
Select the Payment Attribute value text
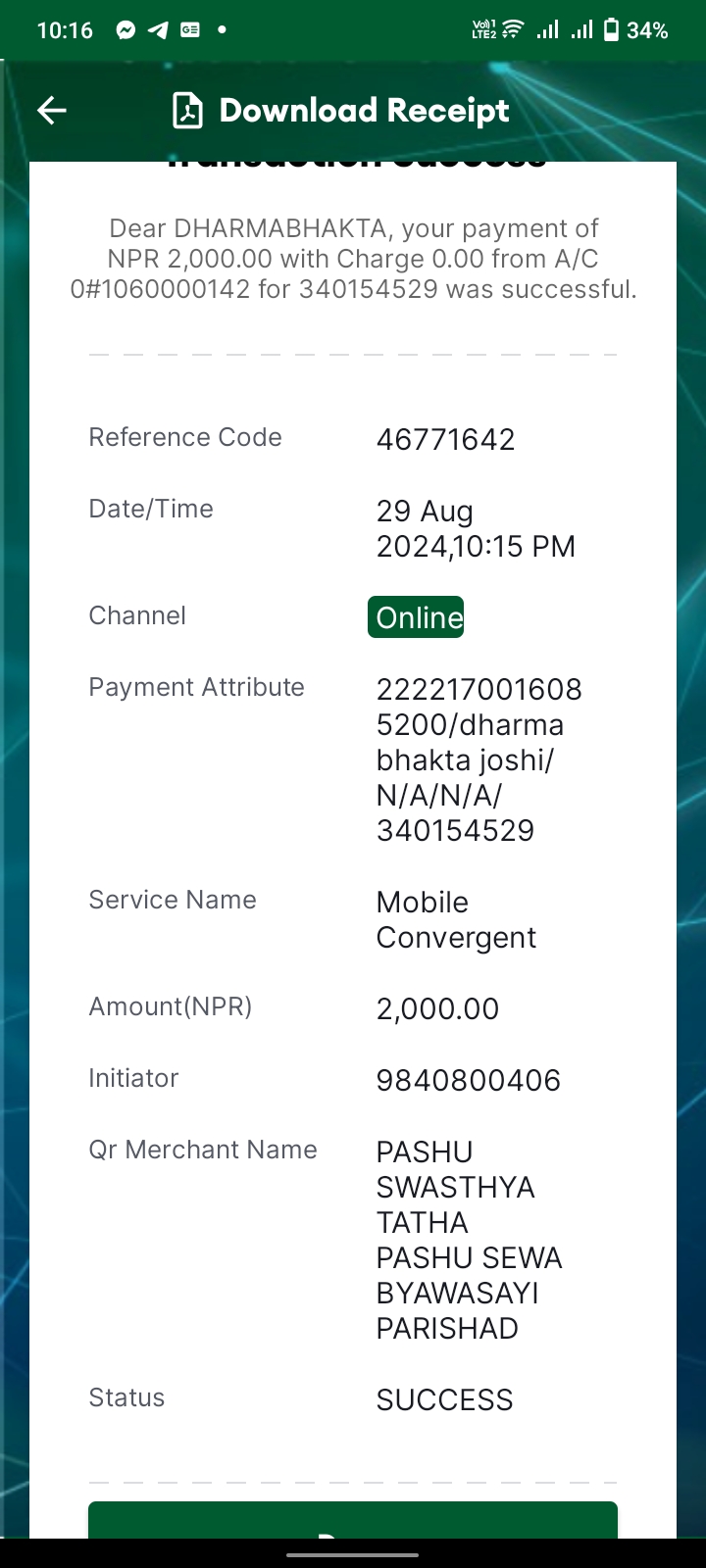click(479, 759)
